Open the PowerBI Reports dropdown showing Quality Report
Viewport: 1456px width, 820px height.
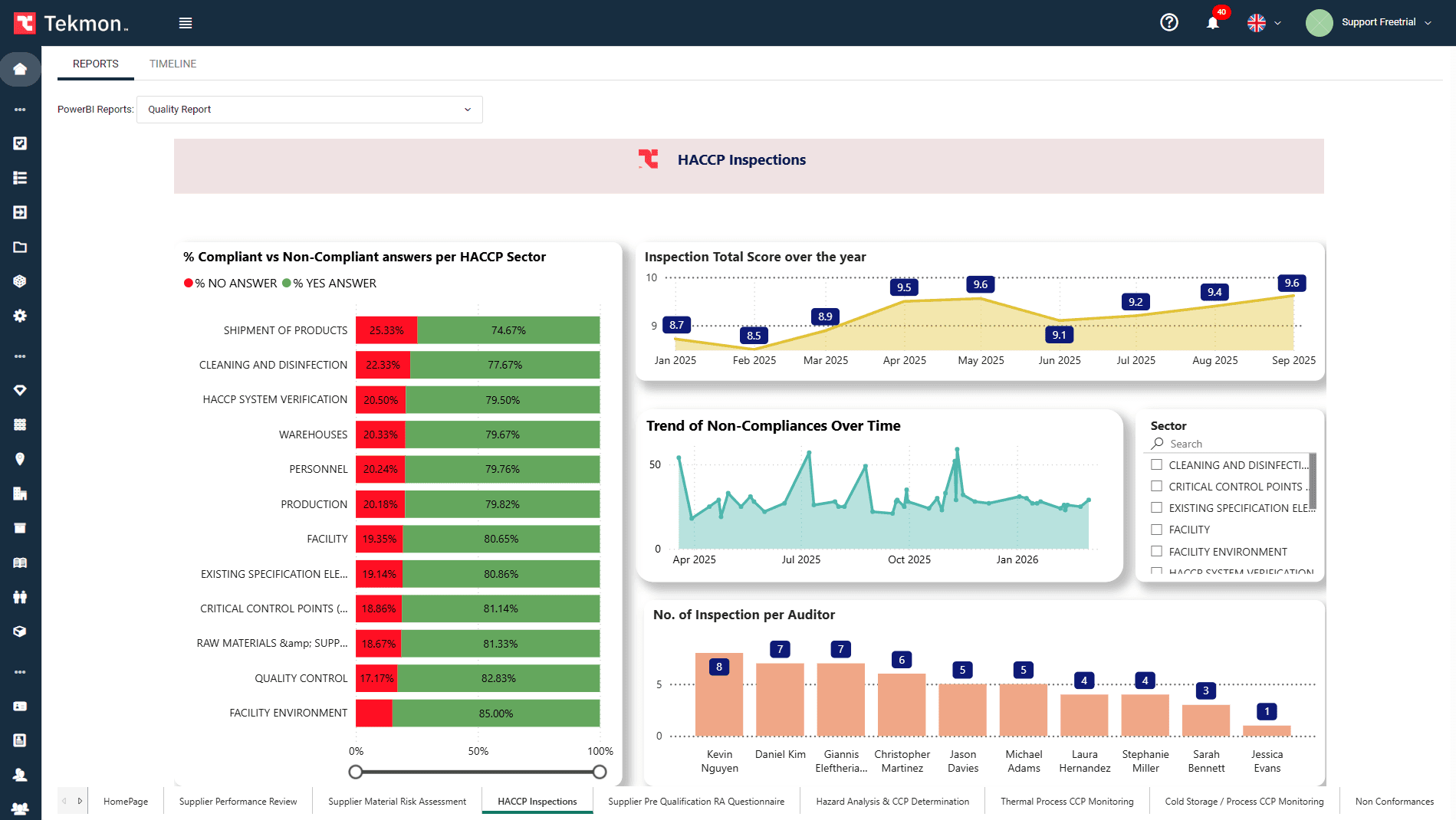pyautogui.click(x=309, y=109)
